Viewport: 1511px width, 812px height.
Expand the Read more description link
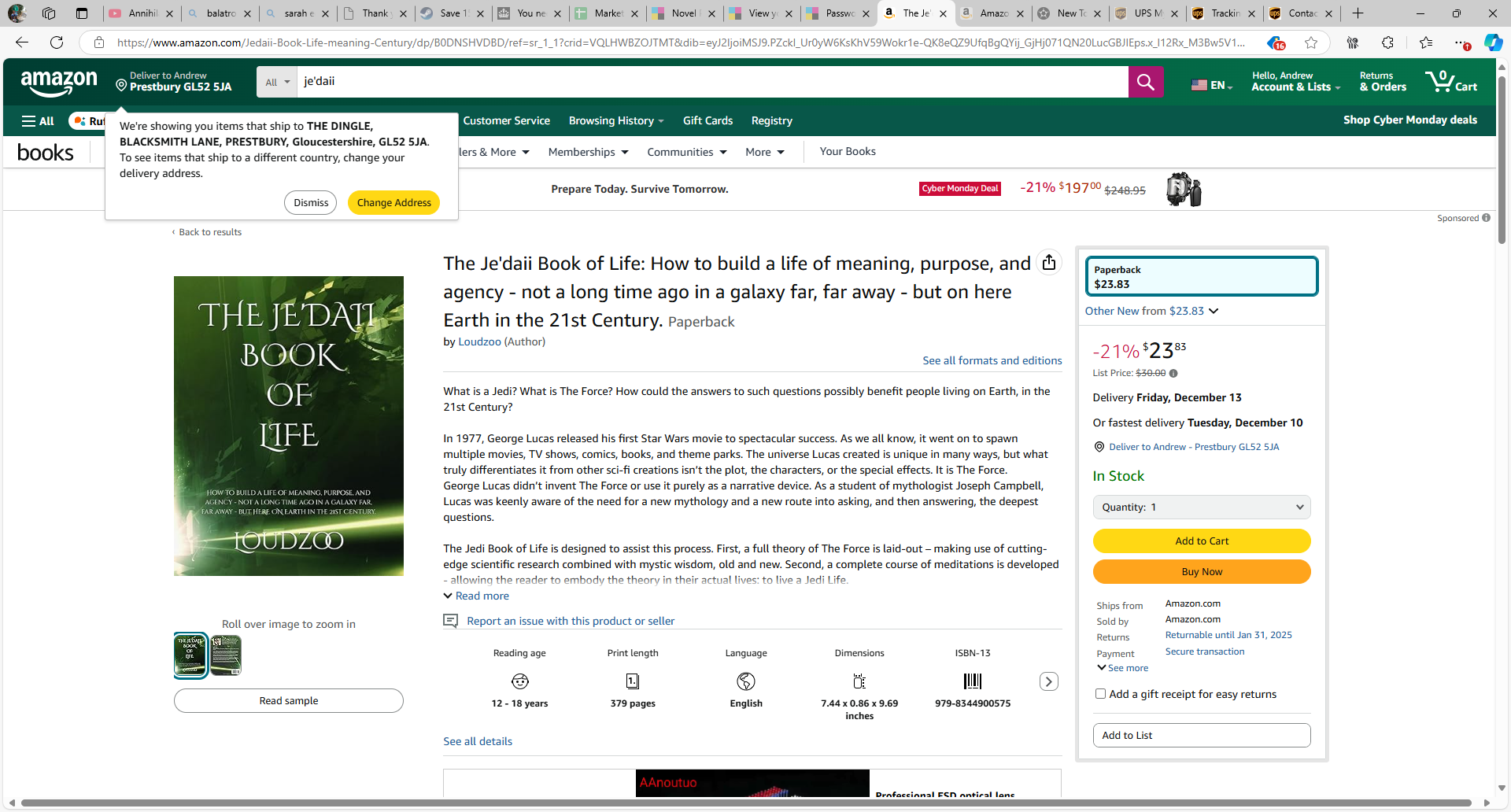point(482,596)
